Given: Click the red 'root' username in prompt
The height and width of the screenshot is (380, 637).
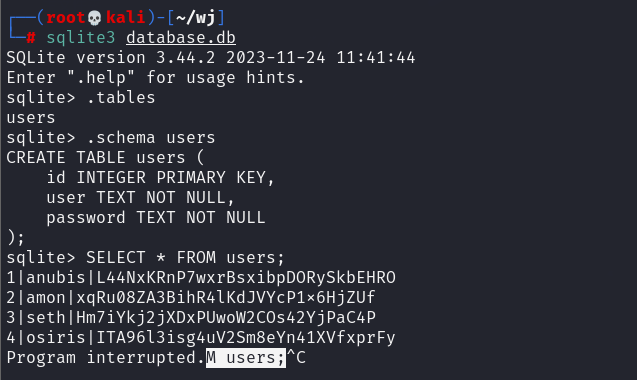Looking at the screenshot, I should (65, 17).
